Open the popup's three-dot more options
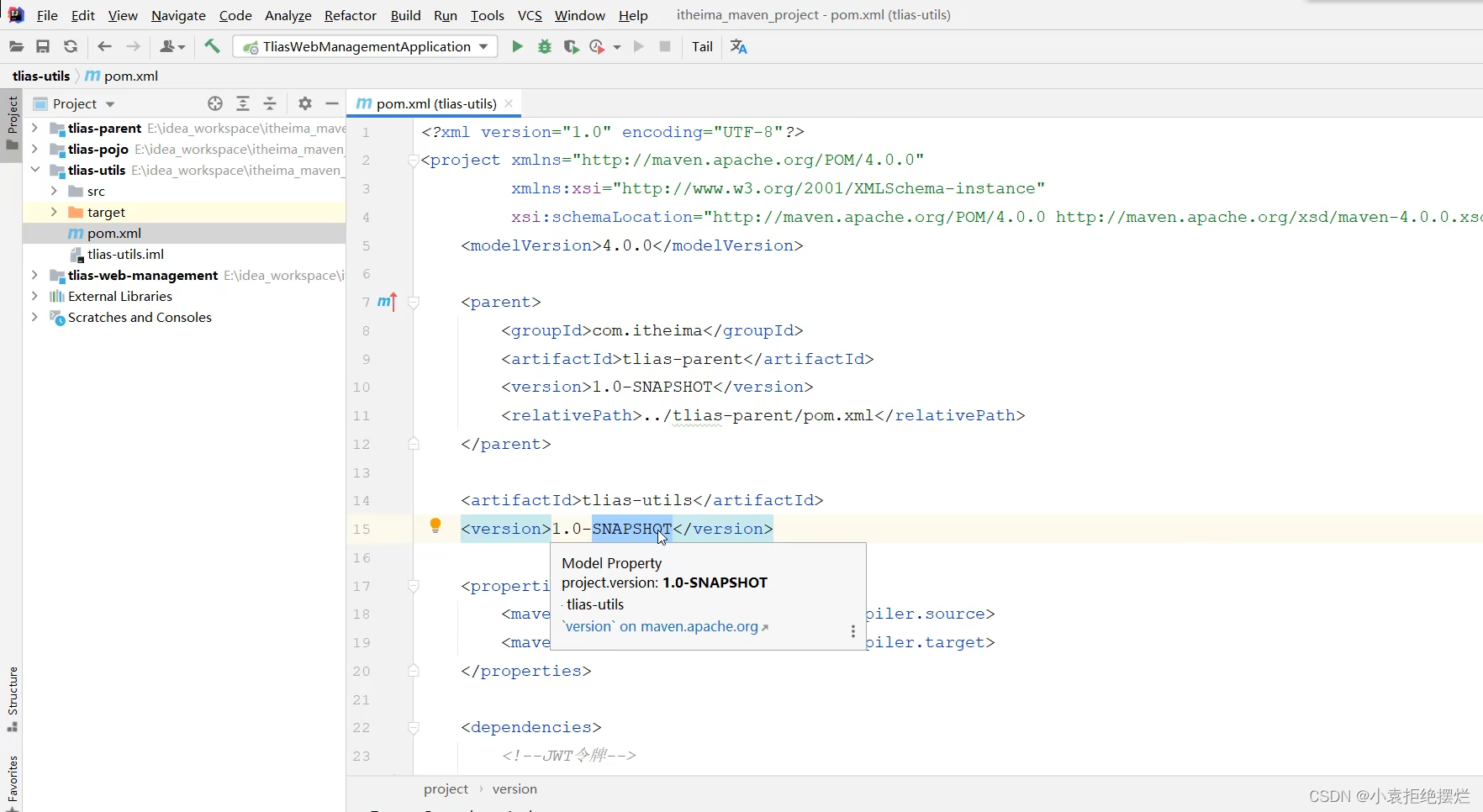 click(x=853, y=631)
